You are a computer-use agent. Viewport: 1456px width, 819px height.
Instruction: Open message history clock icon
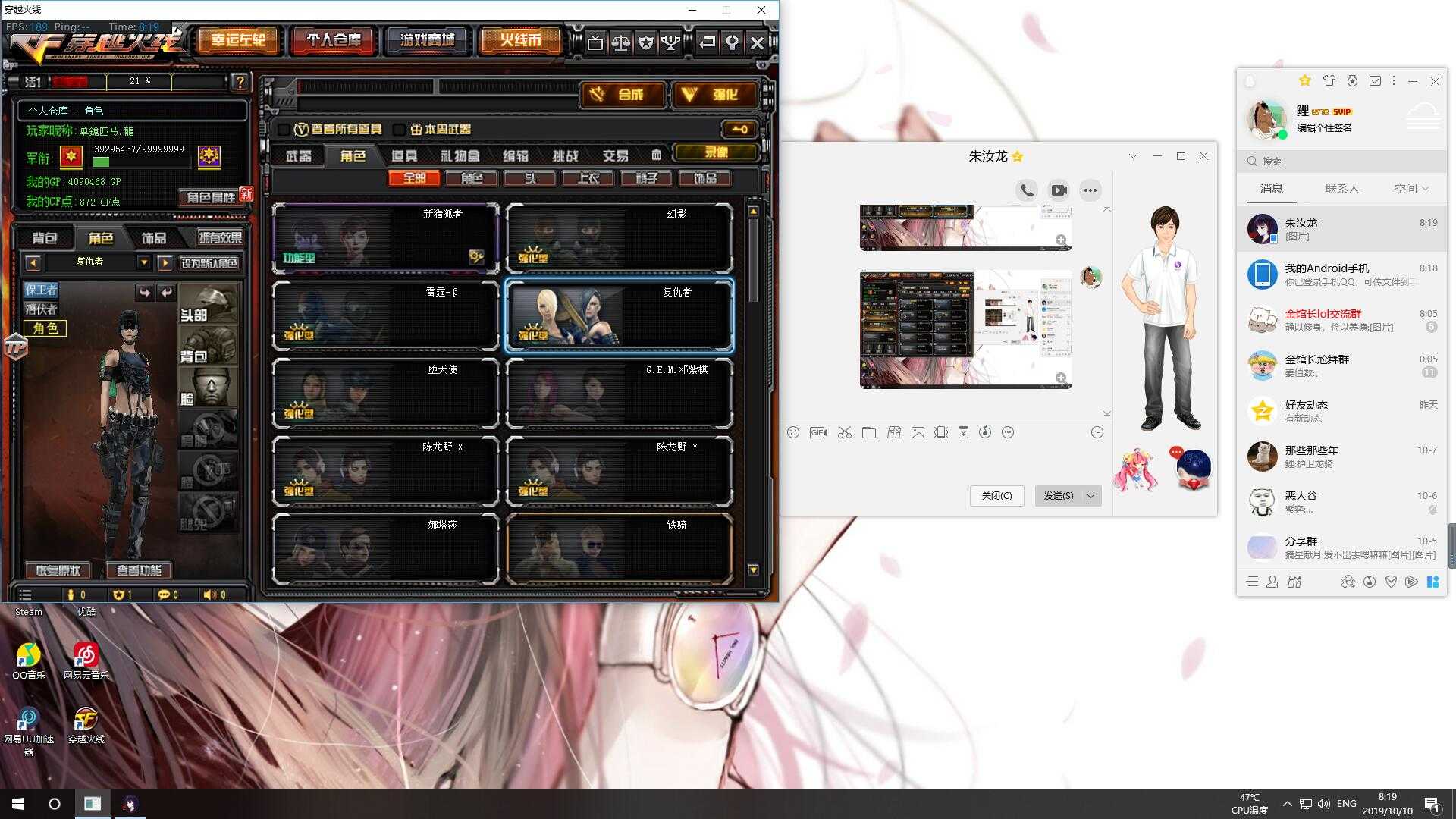(x=1097, y=432)
